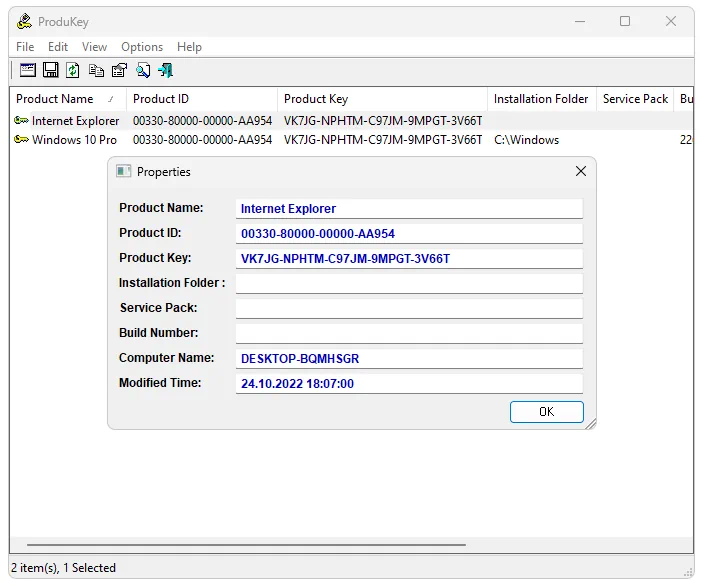Sort by Product Name column header
Image resolution: width=705 pixels, height=586 pixels.
(68, 98)
